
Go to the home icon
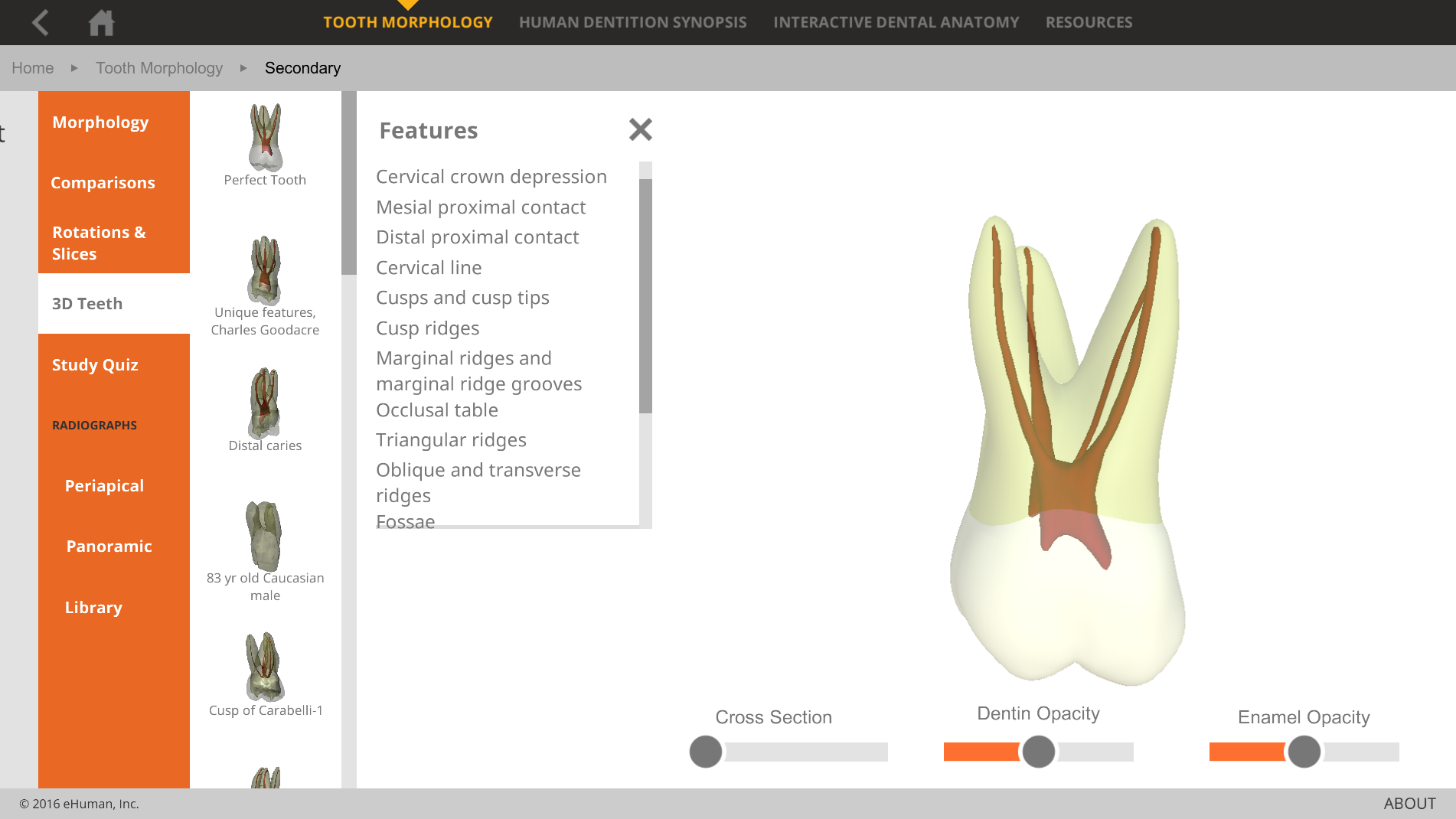coord(101,22)
